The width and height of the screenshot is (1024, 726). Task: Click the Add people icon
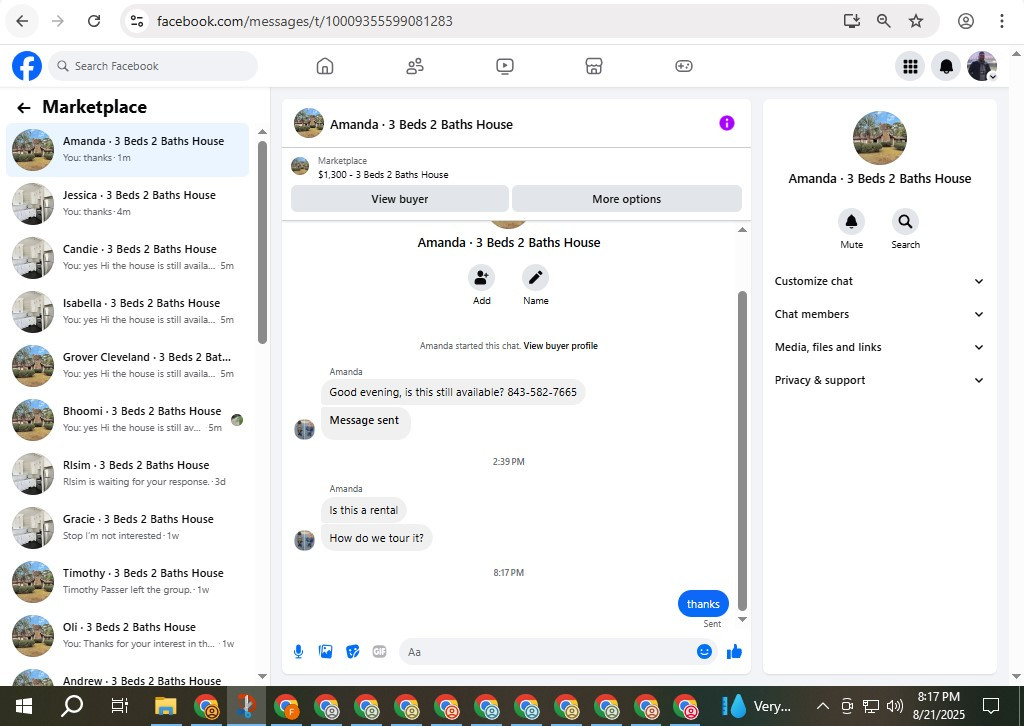tap(481, 278)
